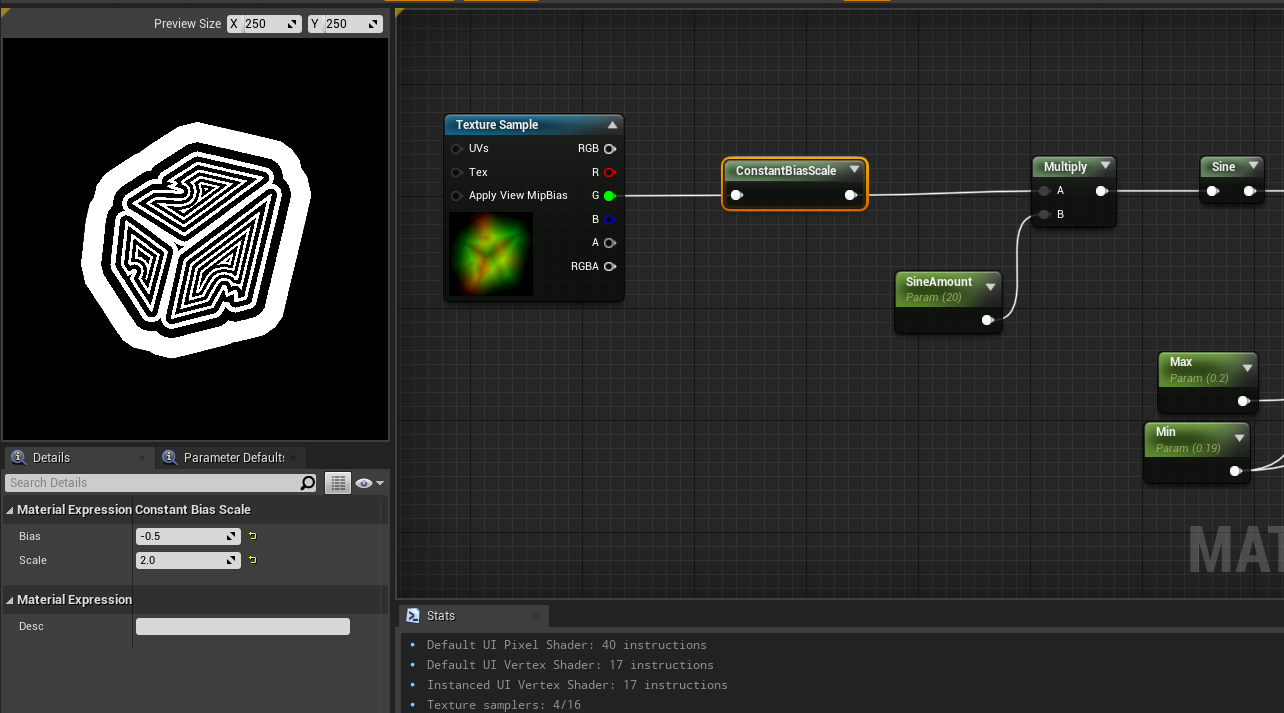Collapse the Texture Sample node preview
Image resolution: width=1284 pixels, height=713 pixels.
(612, 125)
